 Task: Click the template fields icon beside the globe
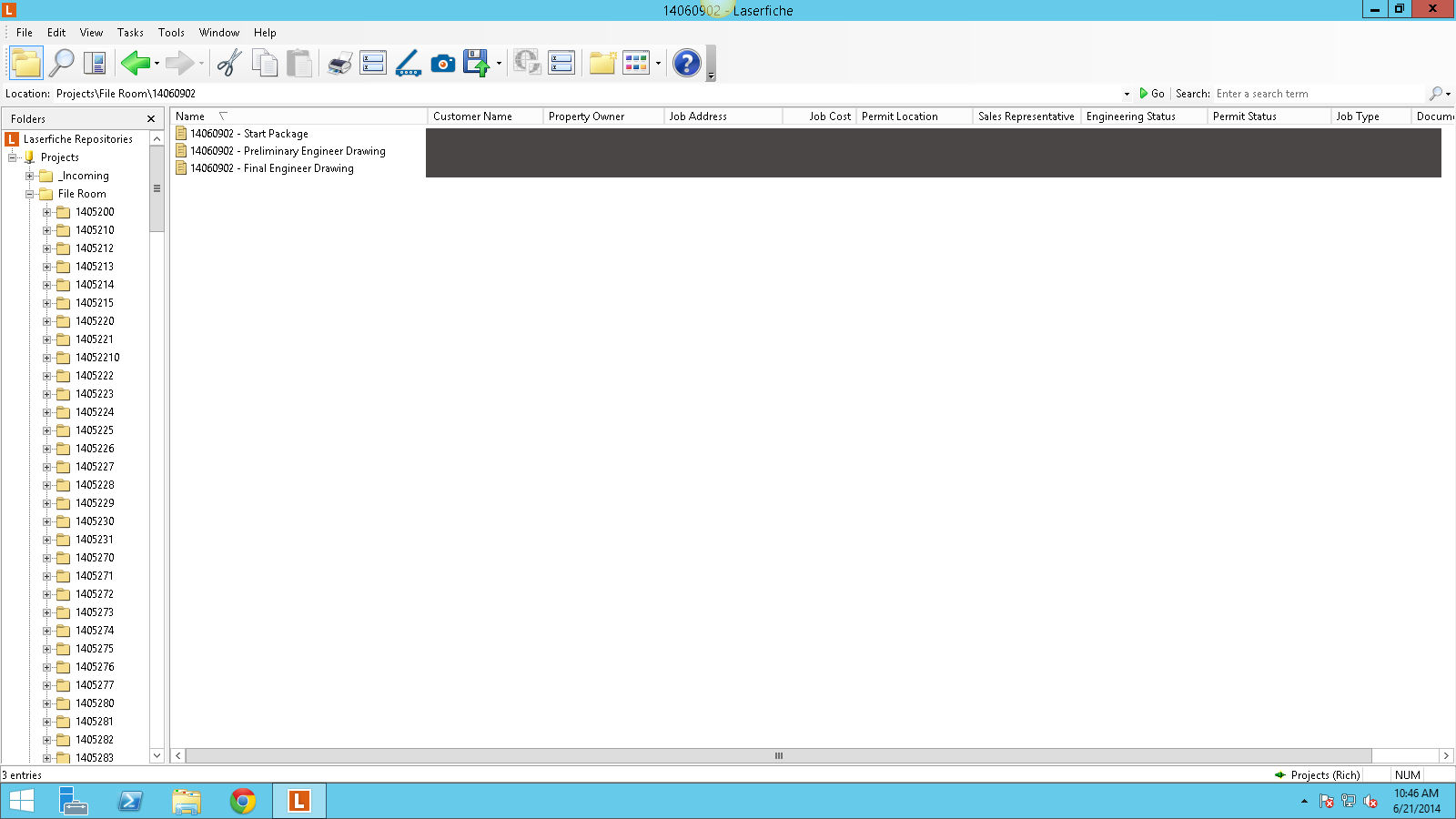coord(561,63)
